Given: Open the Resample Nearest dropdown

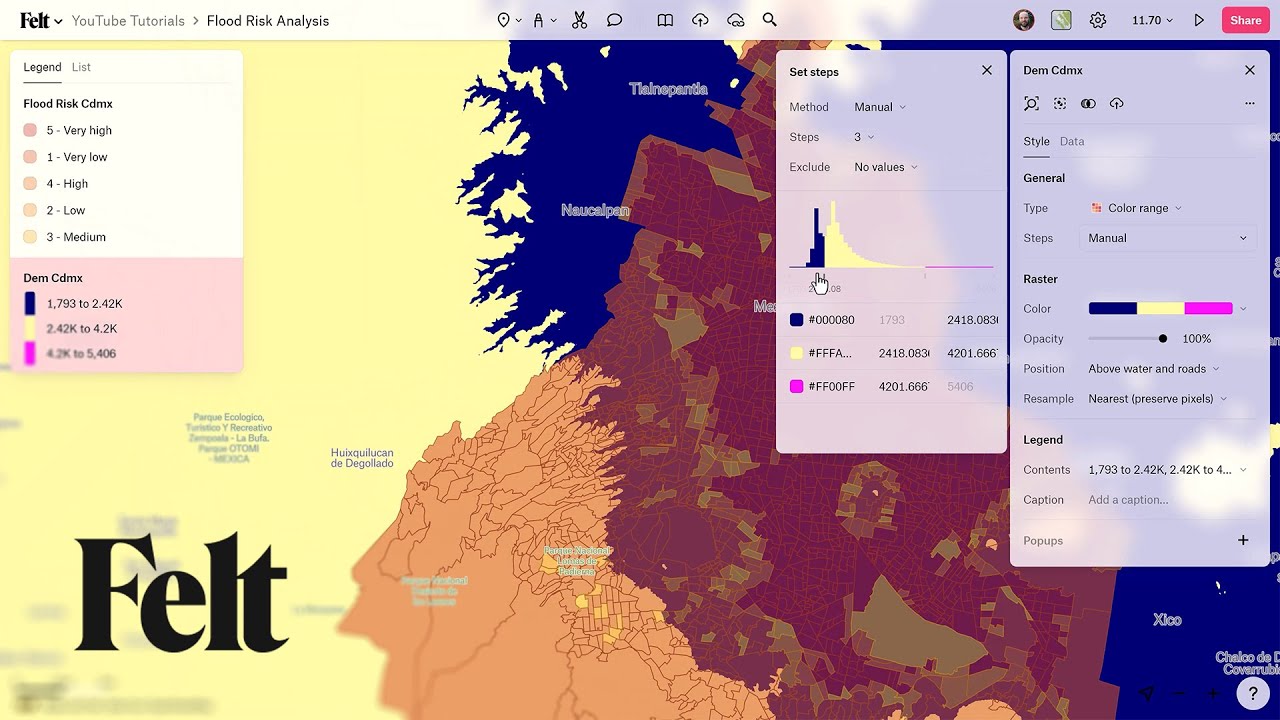Looking at the screenshot, I should (1158, 399).
